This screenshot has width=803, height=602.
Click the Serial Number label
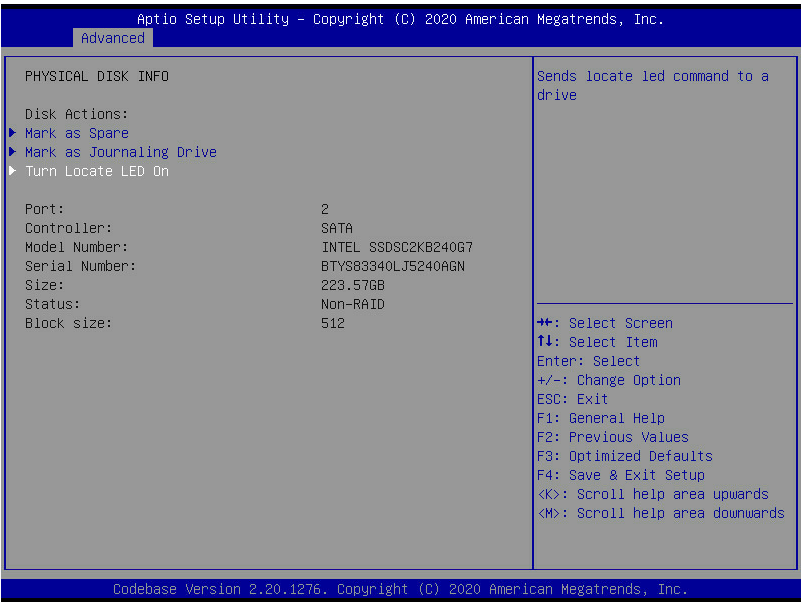pyautogui.click(x=81, y=266)
